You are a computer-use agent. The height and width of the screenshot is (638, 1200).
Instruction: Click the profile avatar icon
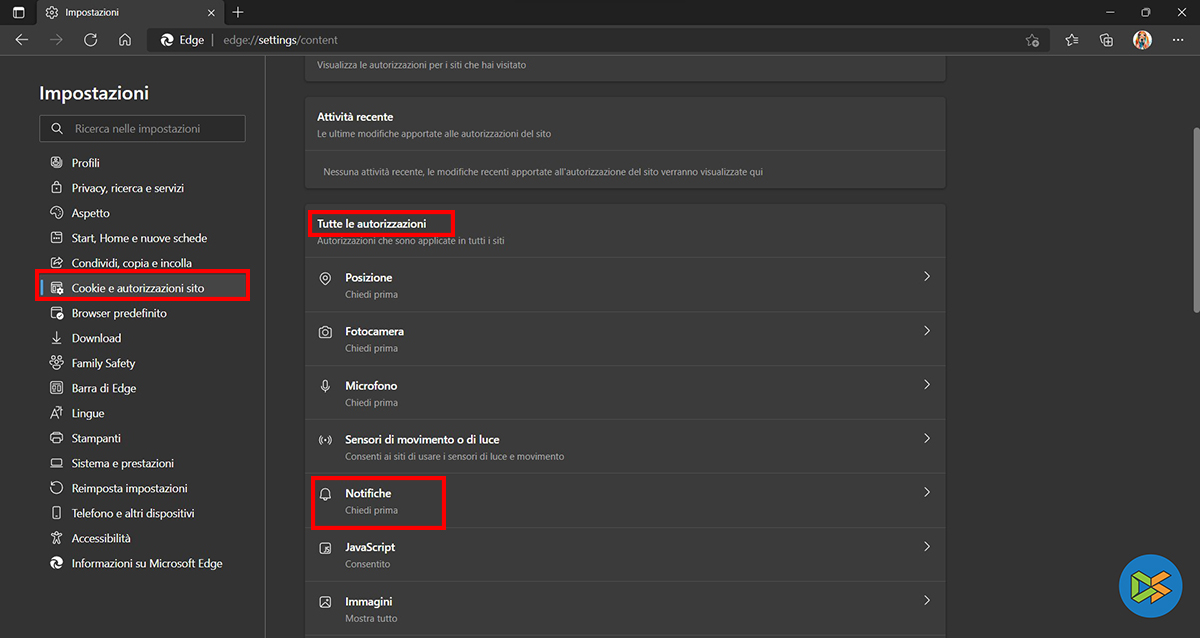click(1142, 40)
